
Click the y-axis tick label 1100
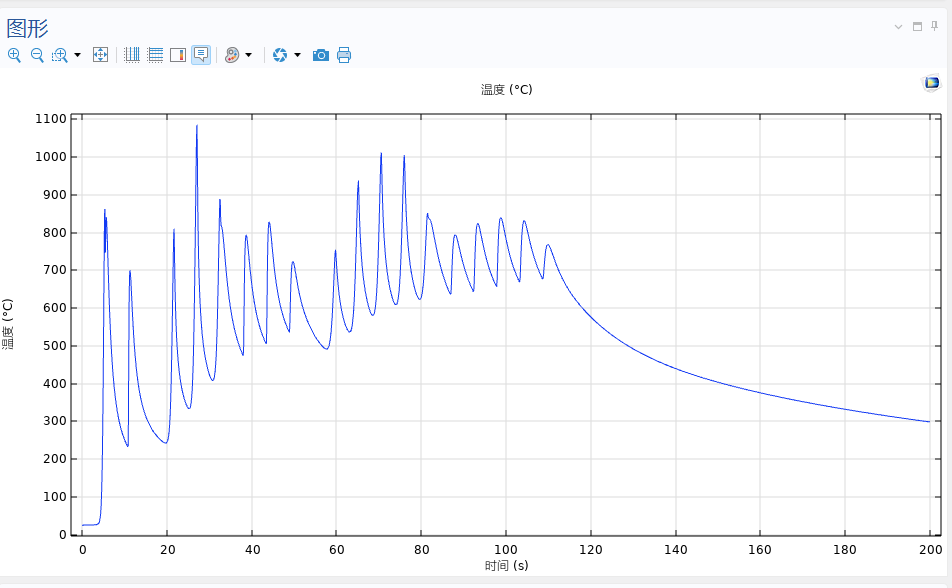pyautogui.click(x=51, y=119)
